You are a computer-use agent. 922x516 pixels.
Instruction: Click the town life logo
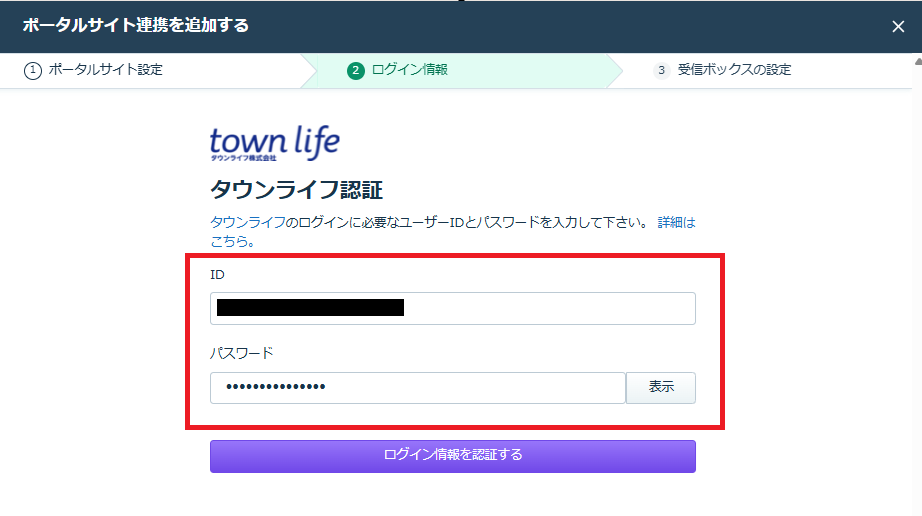coord(275,143)
